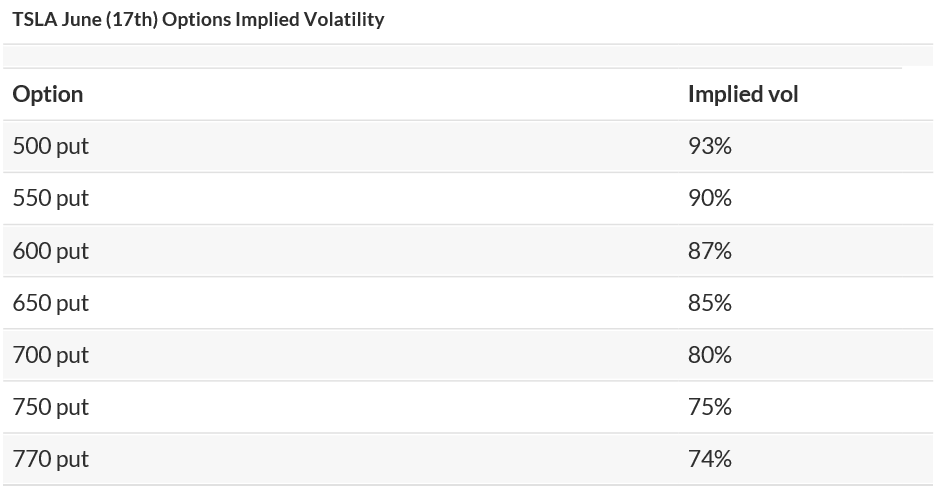Click the 87% implied vol value
This screenshot has height=489, width=935.
pyautogui.click(x=710, y=251)
